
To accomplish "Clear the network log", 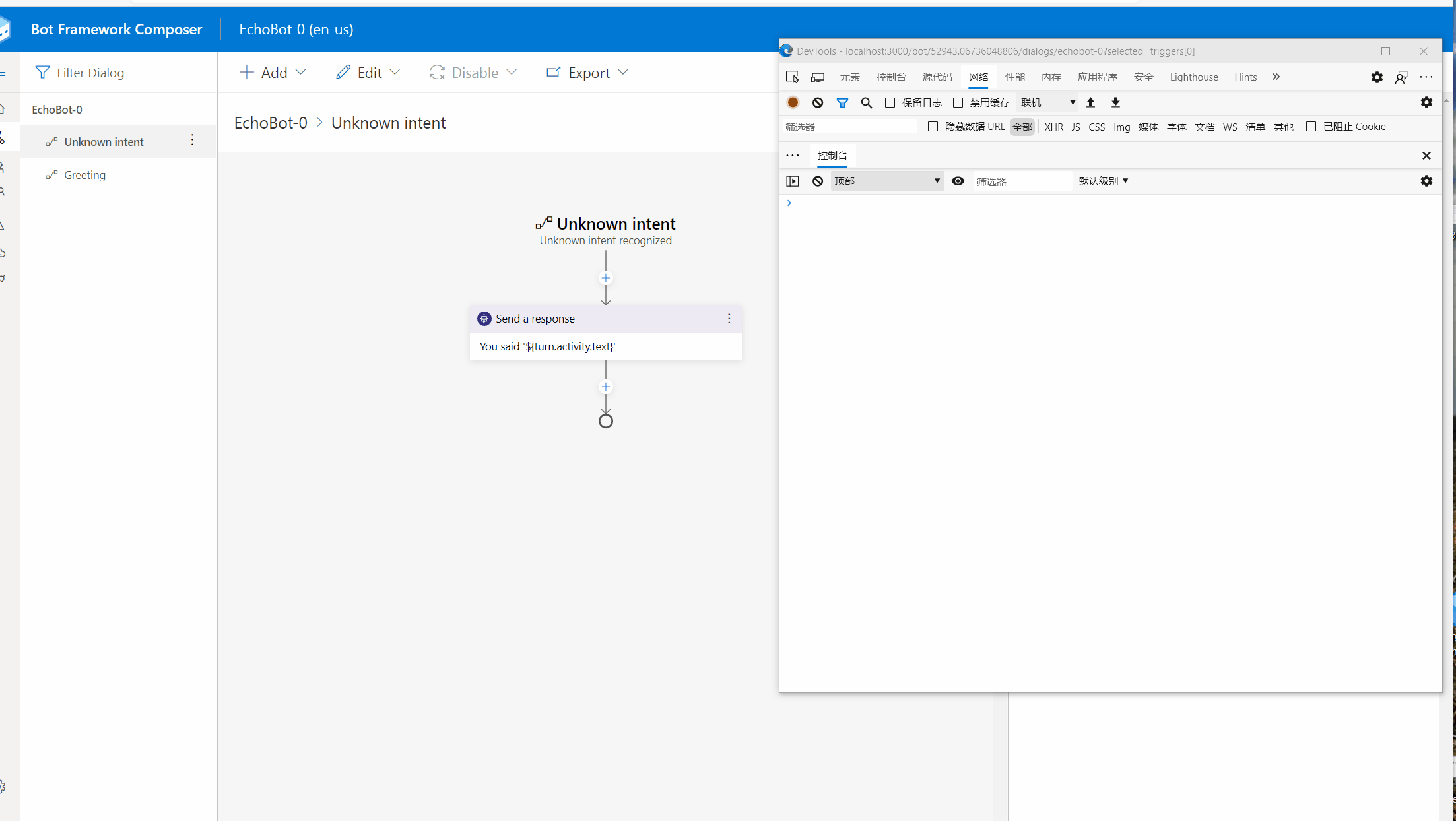I will pos(818,102).
